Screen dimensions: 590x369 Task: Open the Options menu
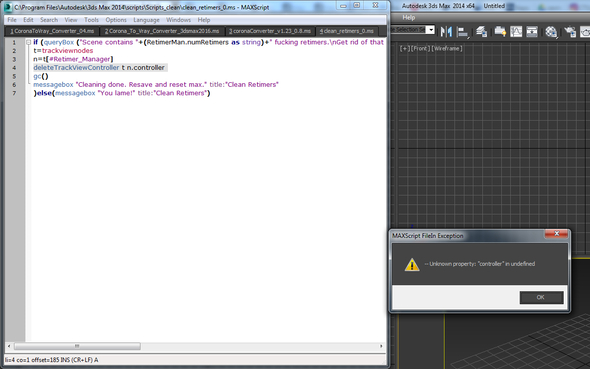116,20
